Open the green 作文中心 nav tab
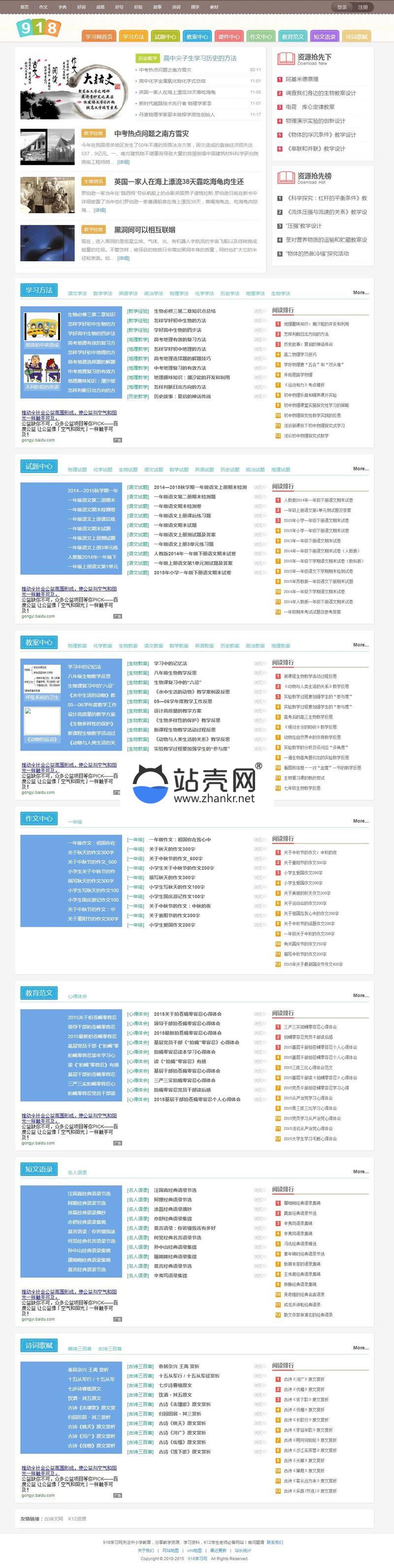The height and width of the screenshot is (1568, 394). 261,36
